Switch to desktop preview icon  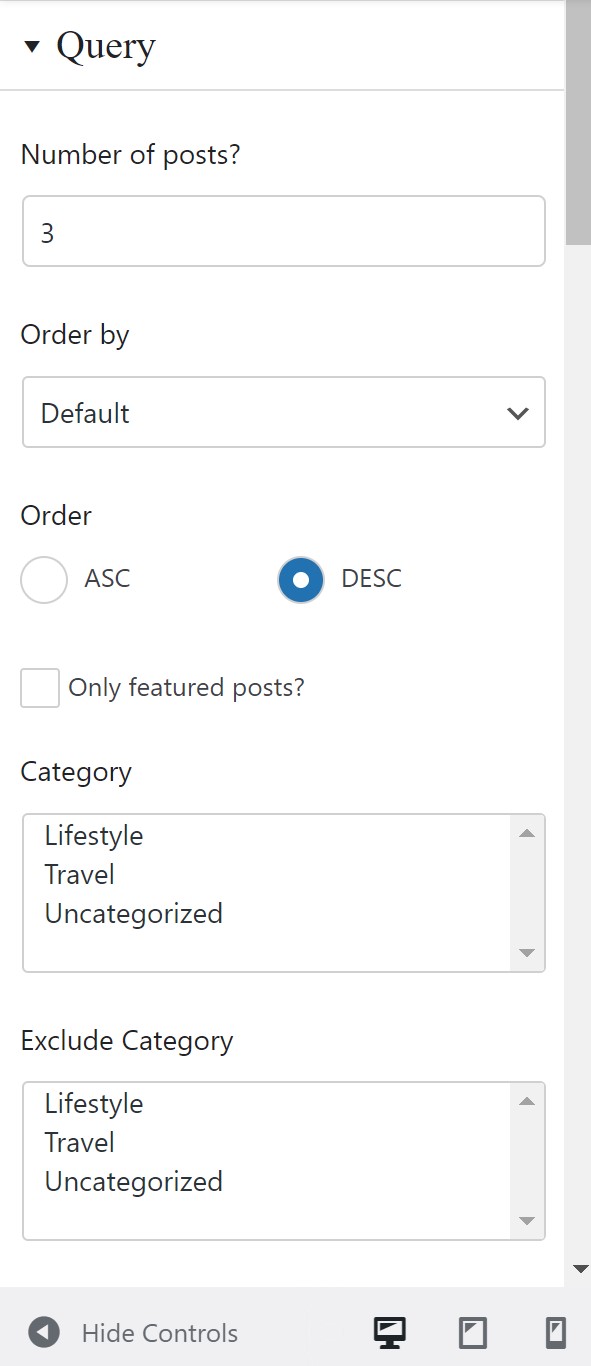tap(390, 1332)
